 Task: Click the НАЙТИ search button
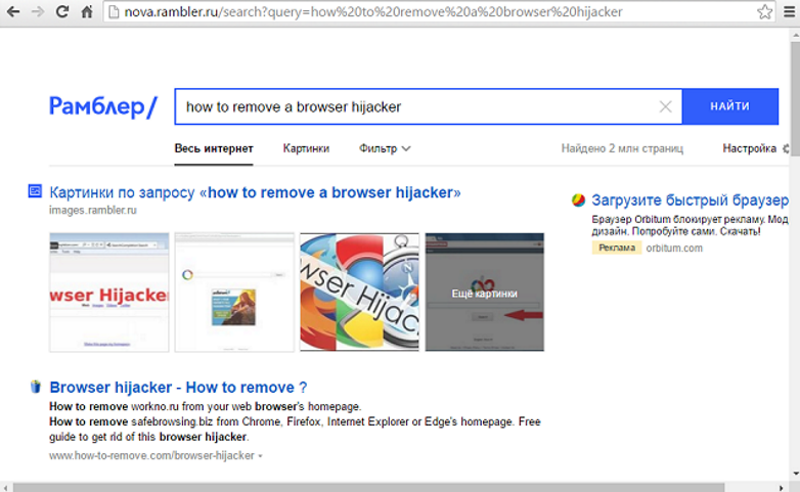[730, 106]
